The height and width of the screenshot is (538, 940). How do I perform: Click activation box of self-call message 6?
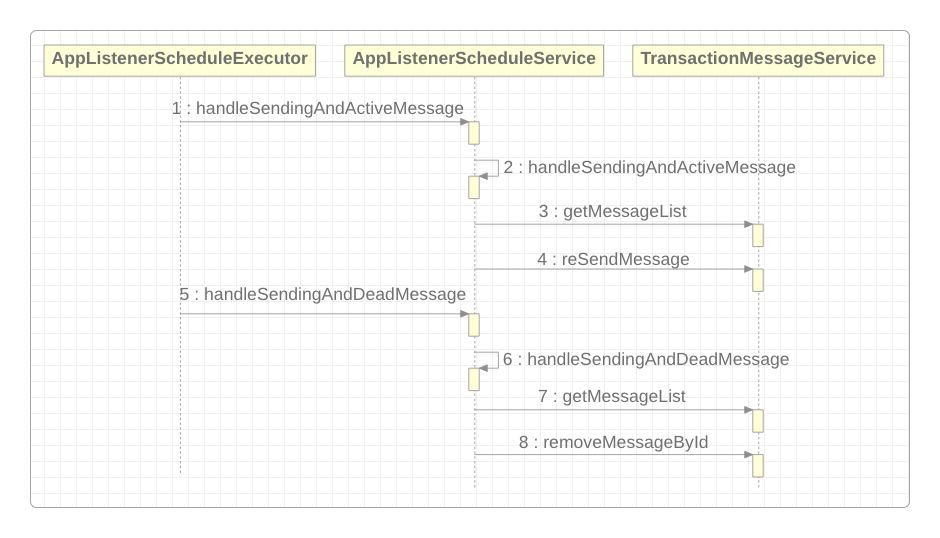[474, 379]
